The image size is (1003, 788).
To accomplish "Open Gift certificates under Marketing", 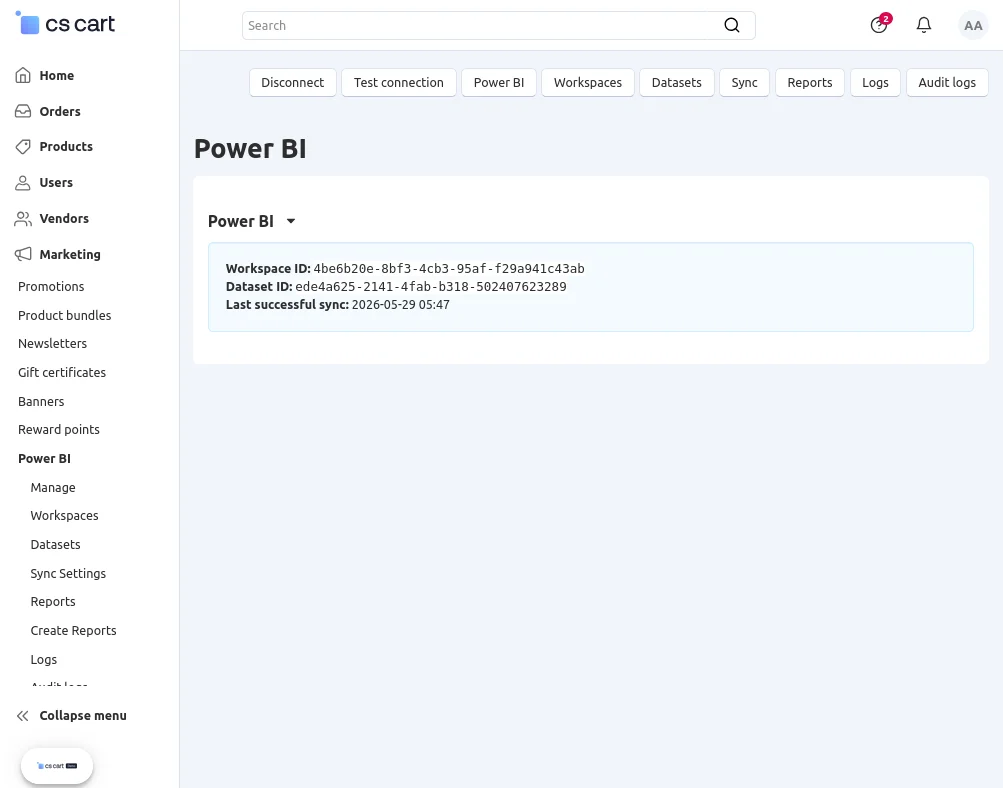I will (62, 372).
